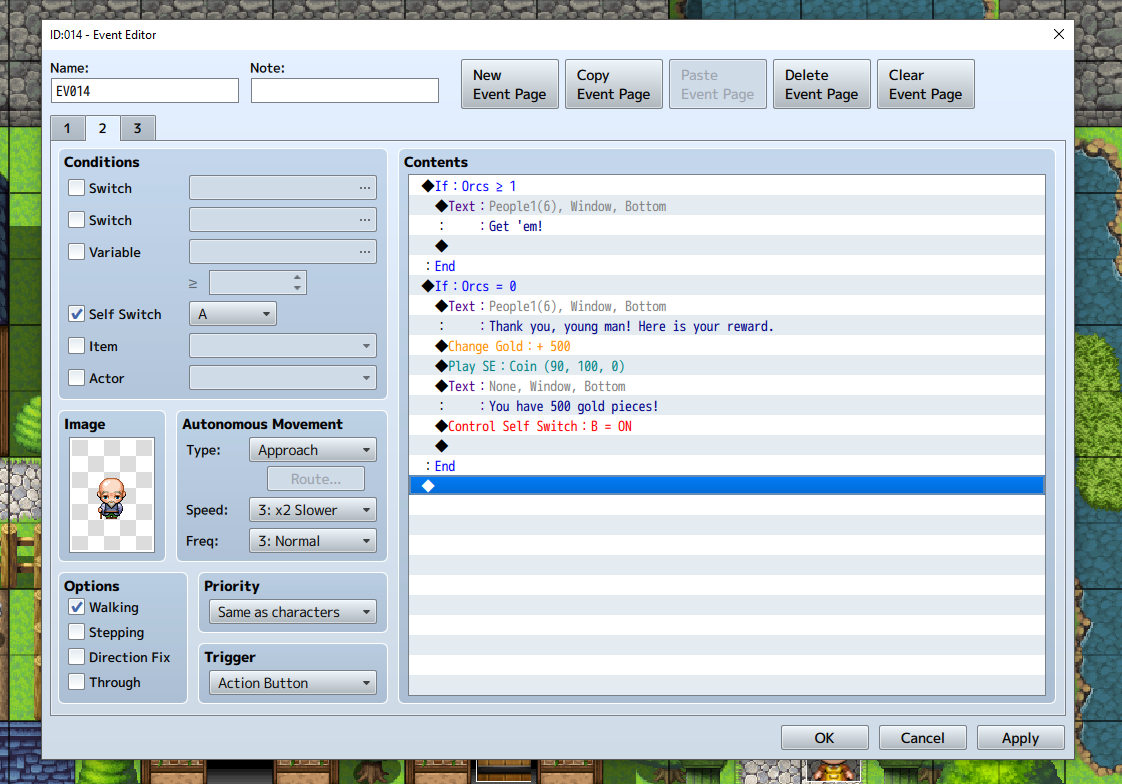Select the Change Gold + 500 command
The image size is (1122, 784).
coord(510,346)
